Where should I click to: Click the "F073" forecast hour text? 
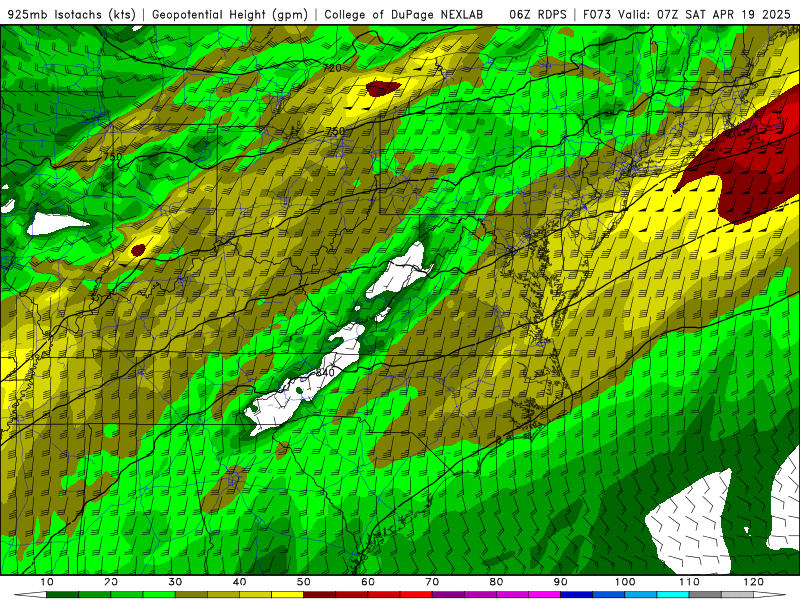(x=597, y=15)
